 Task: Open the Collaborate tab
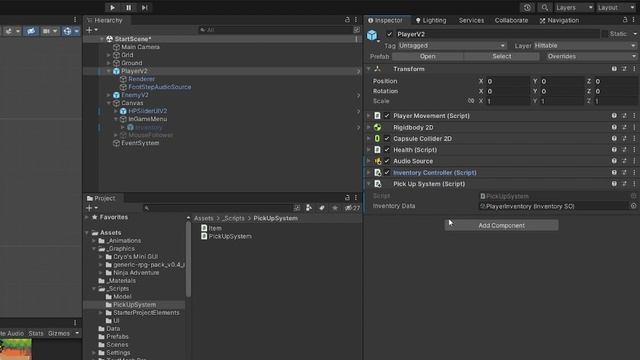point(511,20)
